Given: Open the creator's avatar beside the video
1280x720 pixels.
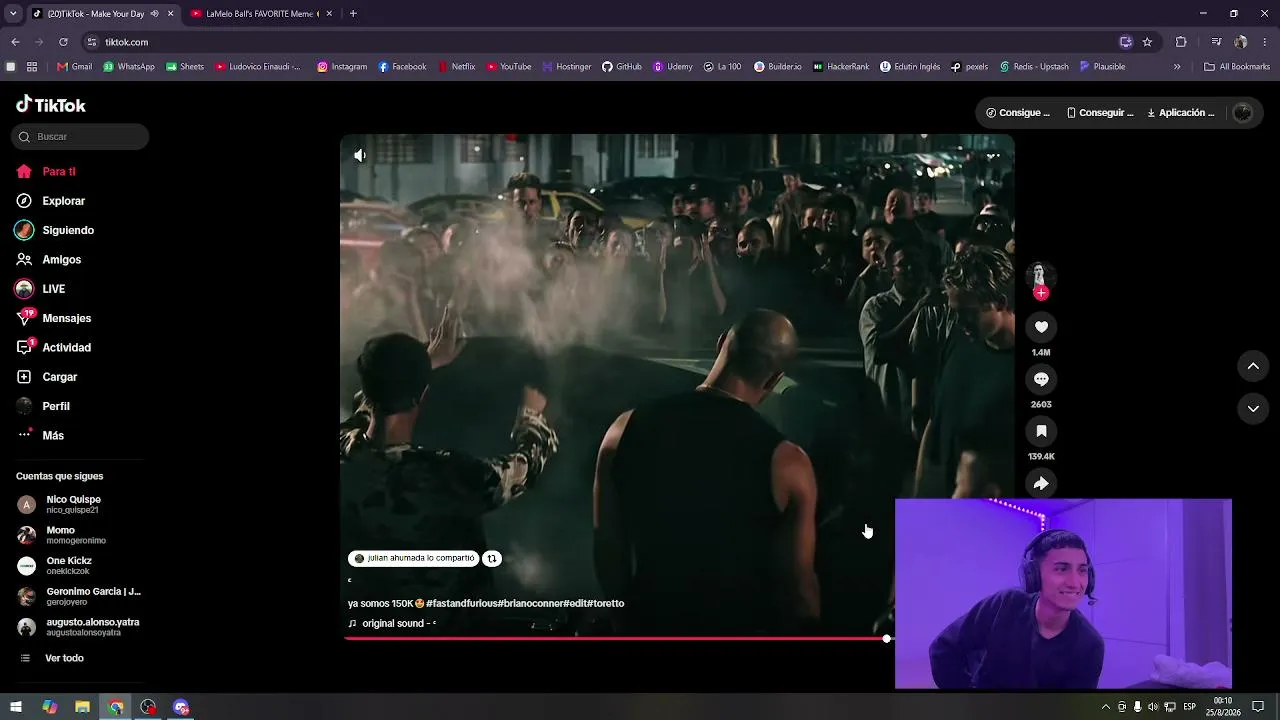Looking at the screenshot, I should (1040, 274).
